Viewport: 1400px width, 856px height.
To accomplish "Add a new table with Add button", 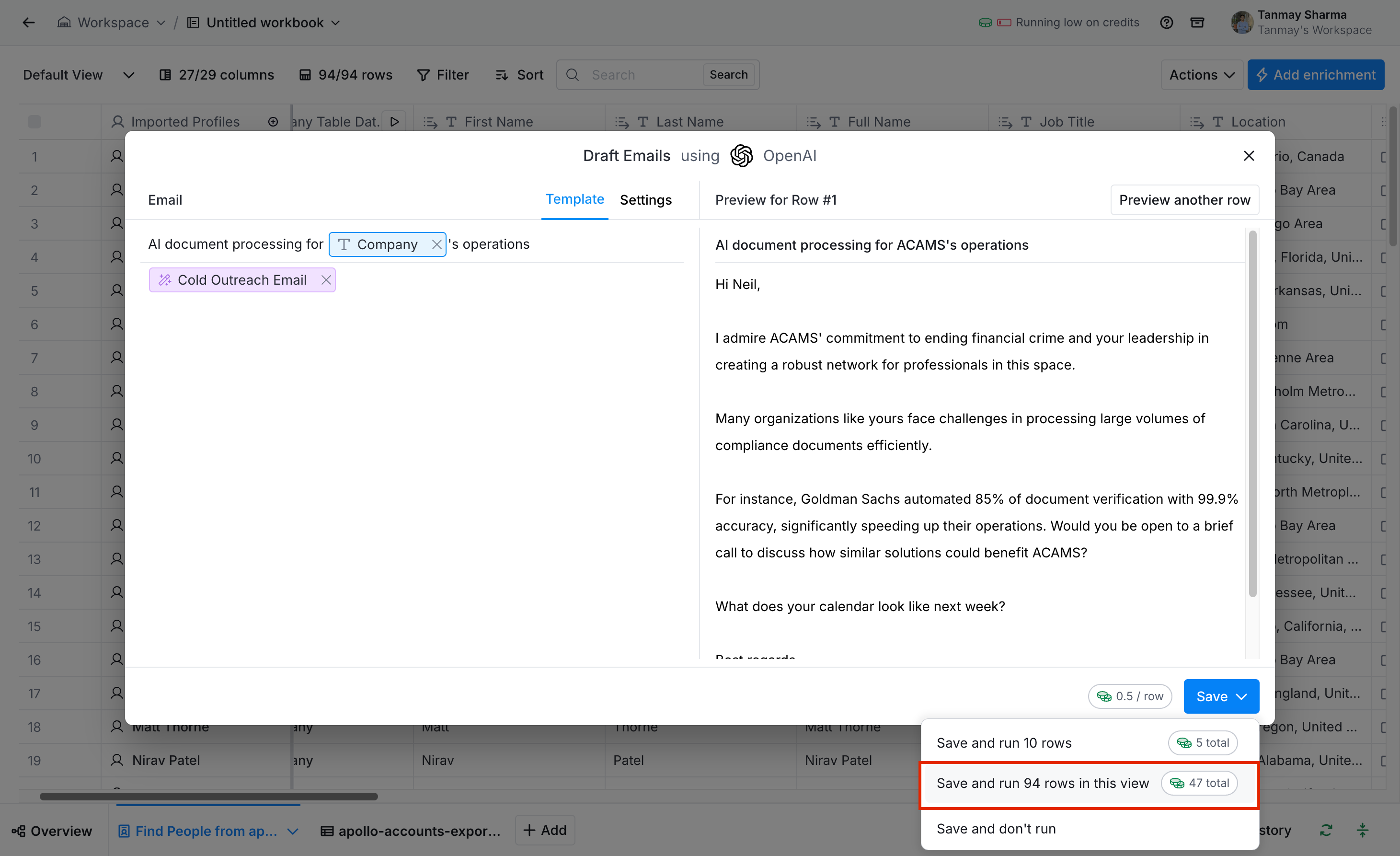I will pyautogui.click(x=545, y=831).
